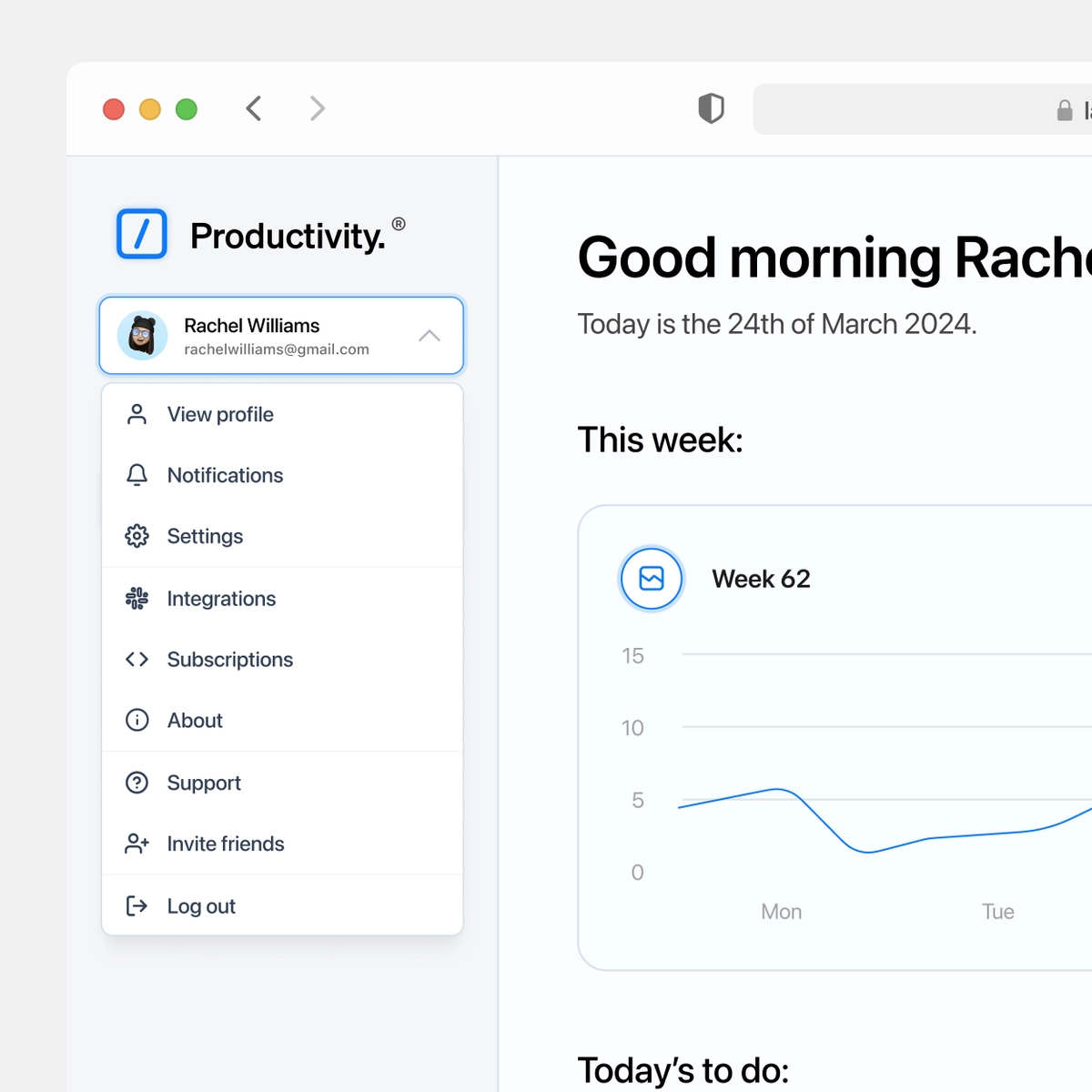Click the browser forward arrow
Viewport: 1092px width, 1092px height.
pos(317,108)
